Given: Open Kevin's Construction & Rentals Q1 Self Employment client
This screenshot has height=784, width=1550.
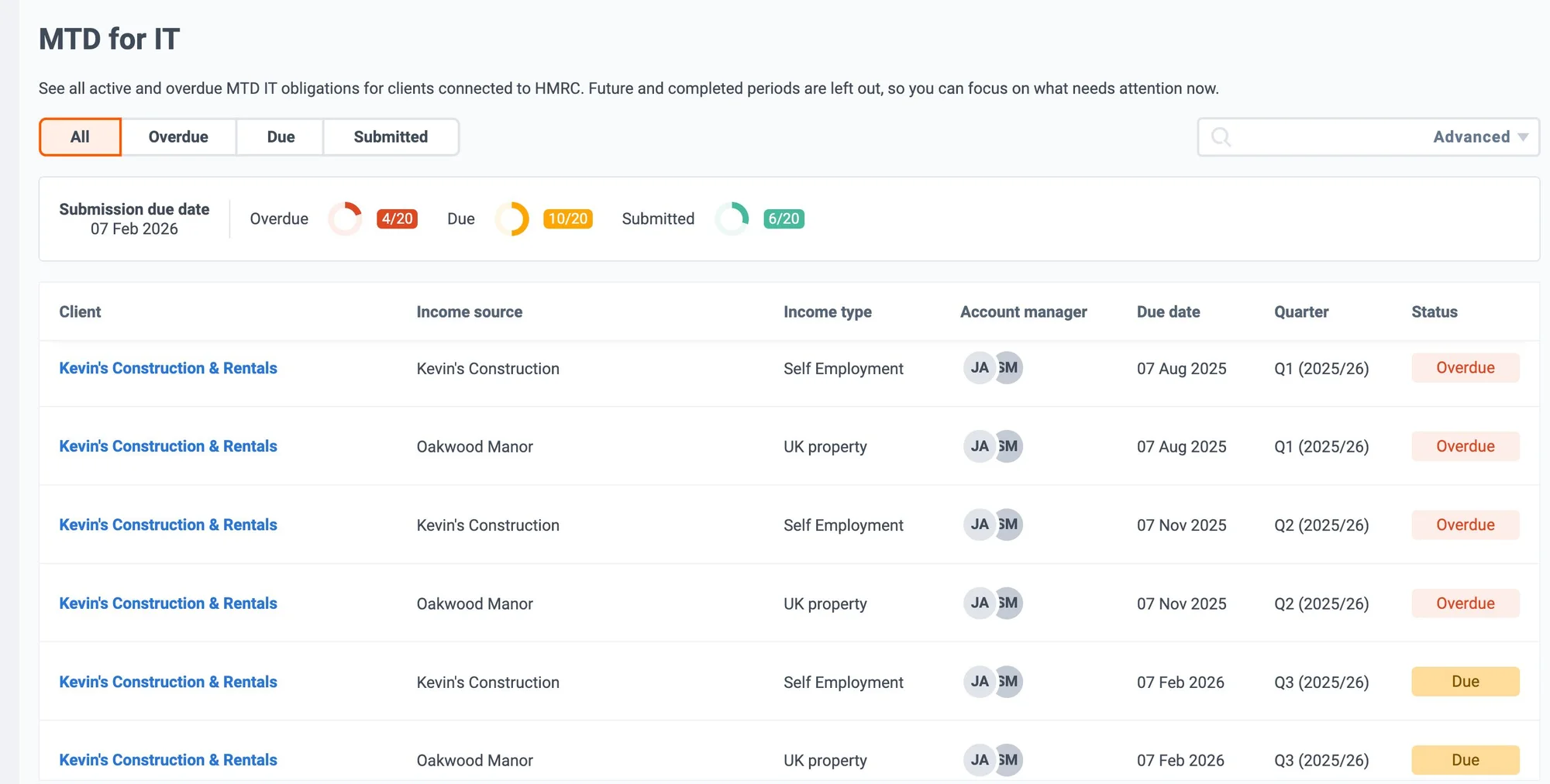Looking at the screenshot, I should (168, 368).
